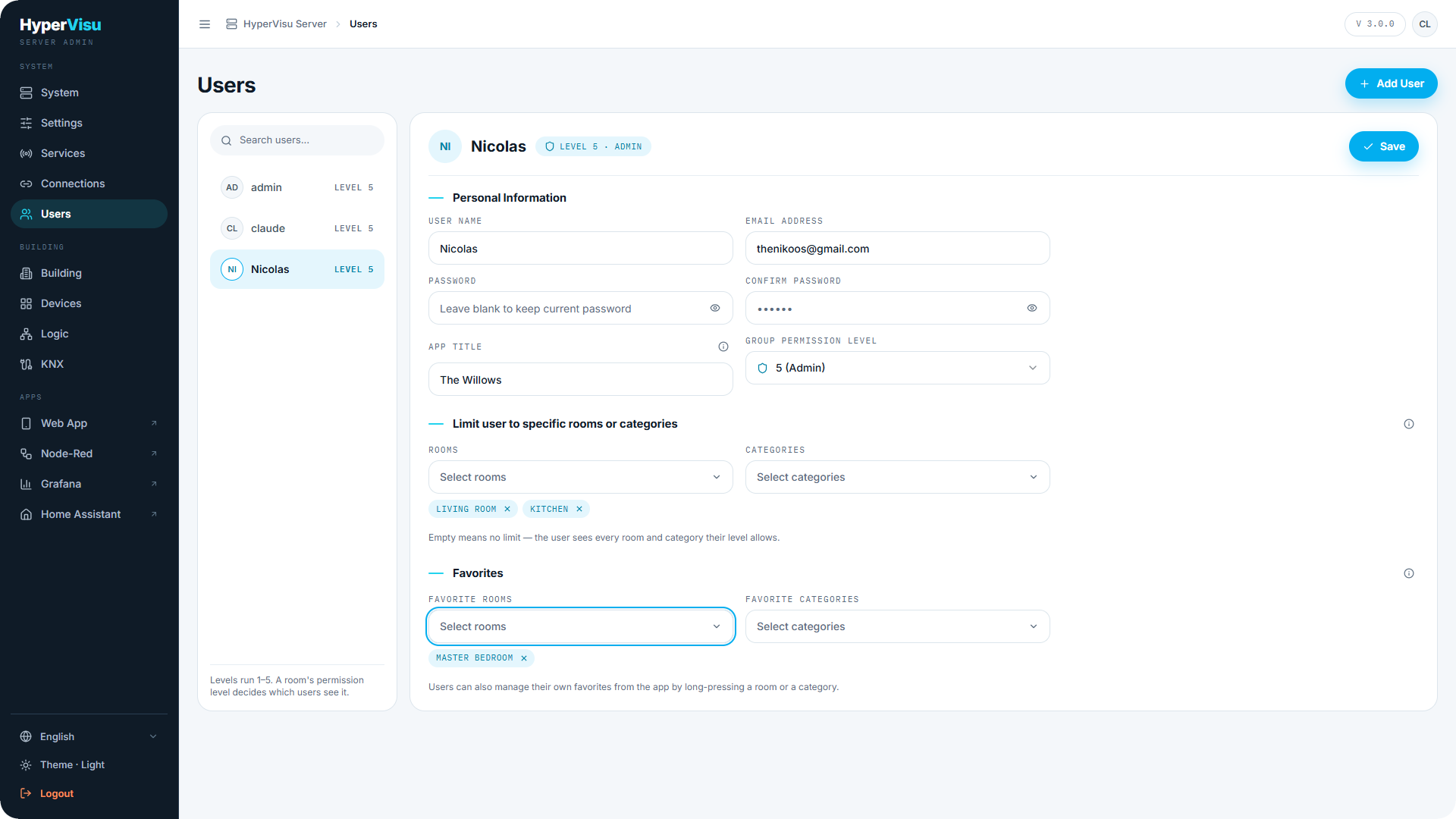Open the Favorite Categories dropdown

[x=898, y=626]
